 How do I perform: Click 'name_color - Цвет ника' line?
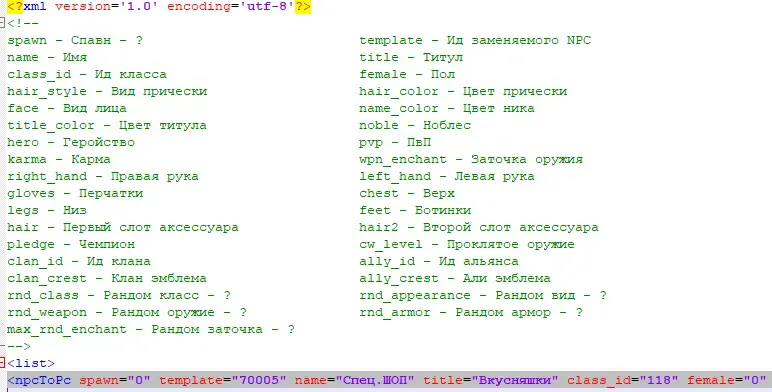pyautogui.click(x=447, y=108)
